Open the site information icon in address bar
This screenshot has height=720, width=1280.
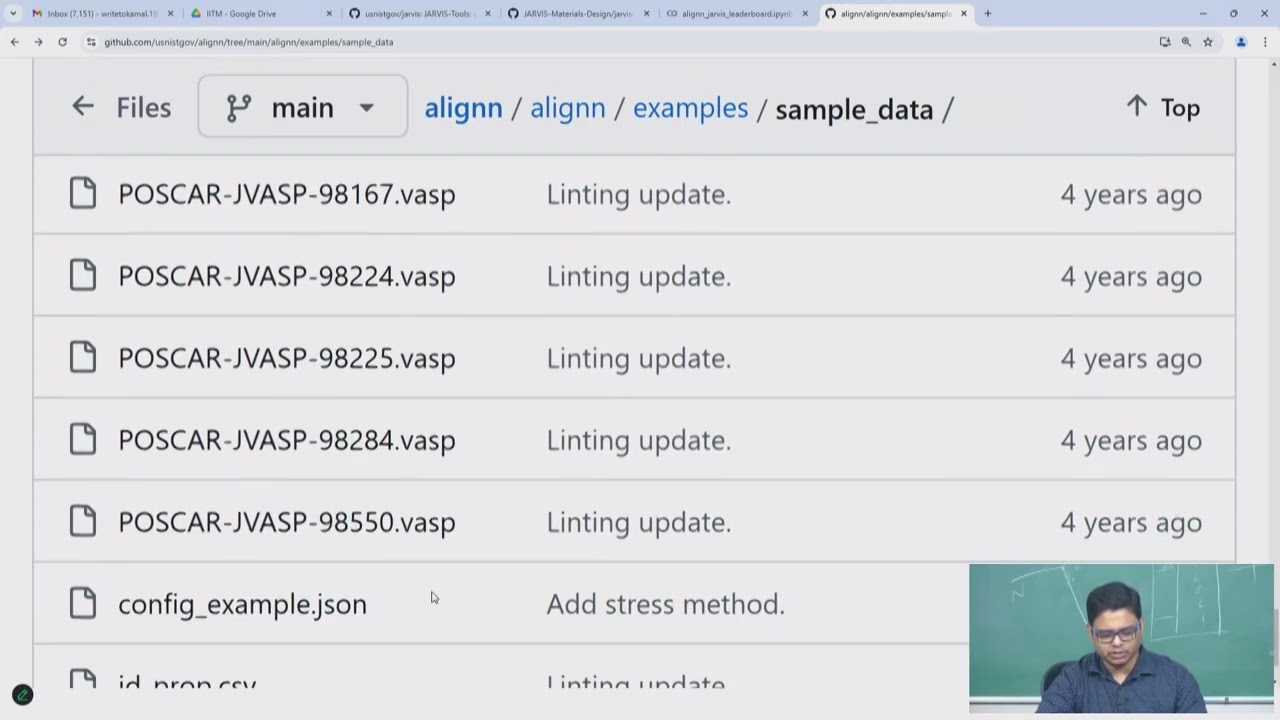point(91,42)
